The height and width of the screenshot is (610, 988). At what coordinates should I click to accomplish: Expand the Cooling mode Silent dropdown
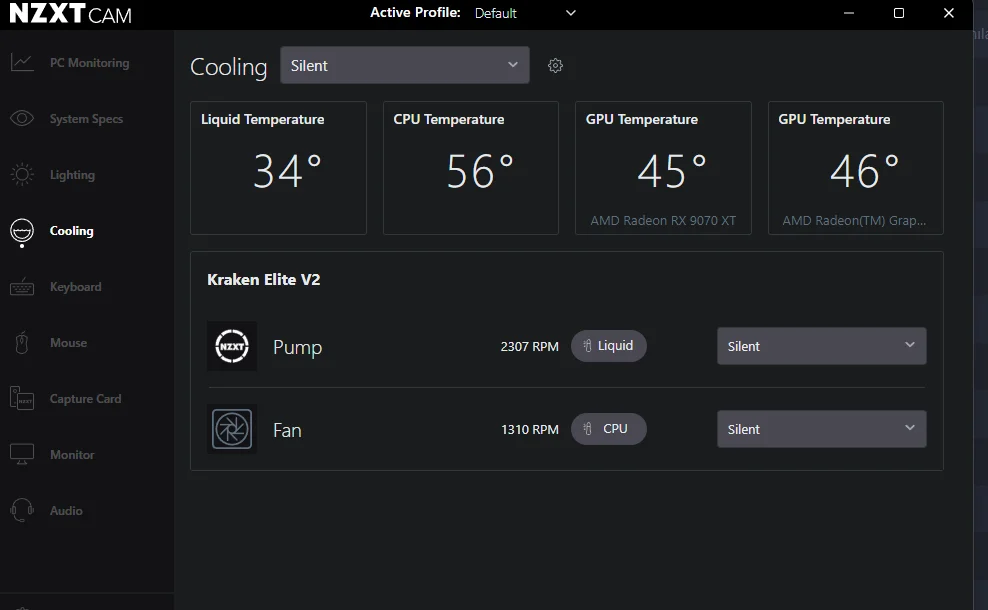[x=405, y=65]
